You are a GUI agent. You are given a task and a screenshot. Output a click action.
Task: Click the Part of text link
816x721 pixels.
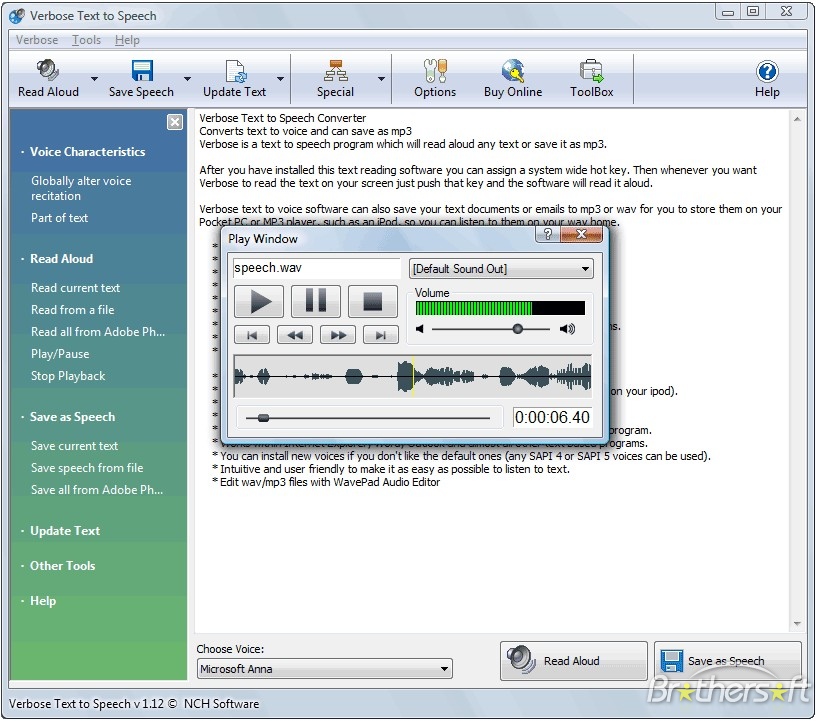tap(59, 218)
